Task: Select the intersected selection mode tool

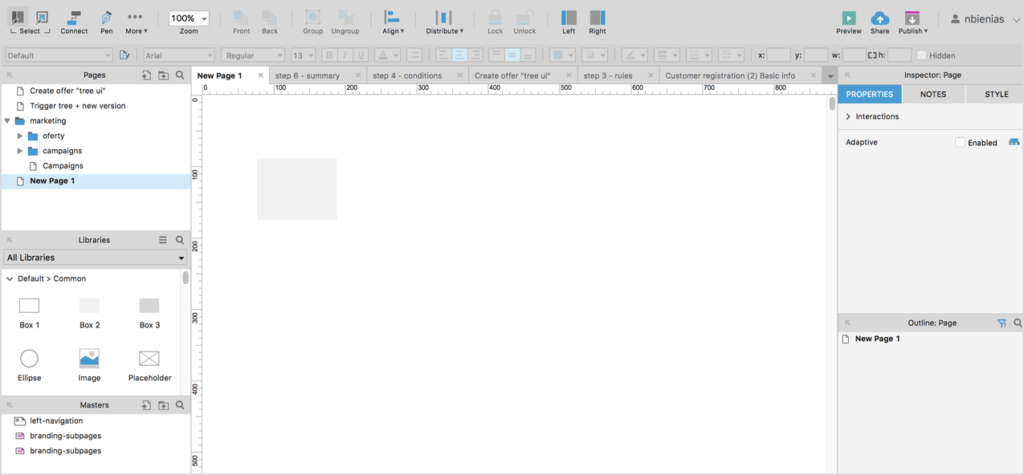Action: pos(18,17)
